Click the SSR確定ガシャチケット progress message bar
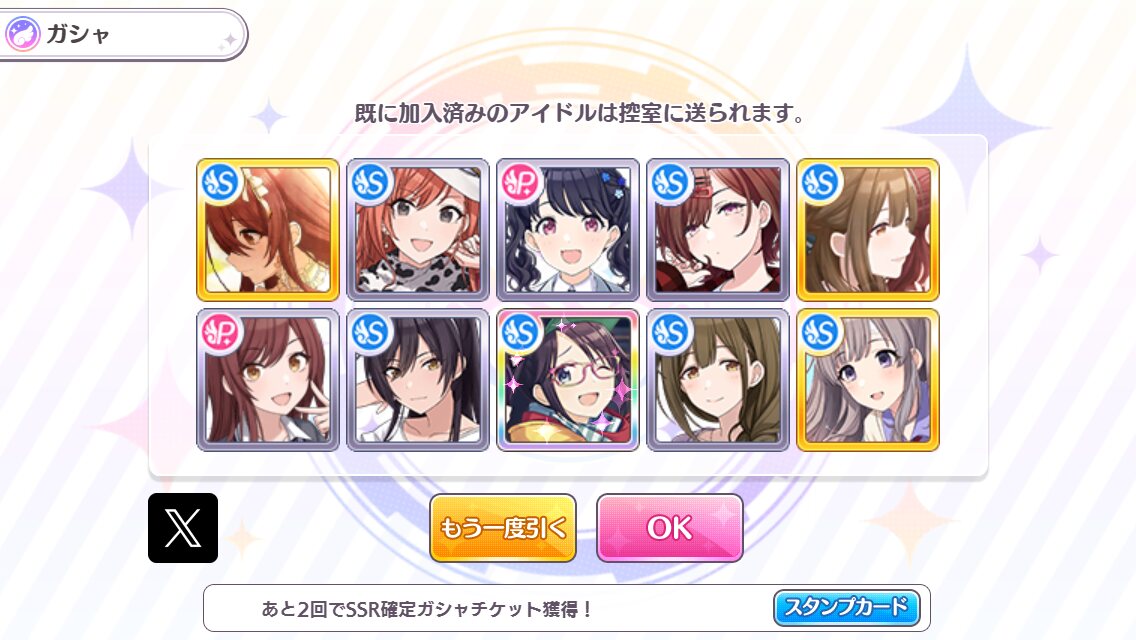 tap(567, 608)
